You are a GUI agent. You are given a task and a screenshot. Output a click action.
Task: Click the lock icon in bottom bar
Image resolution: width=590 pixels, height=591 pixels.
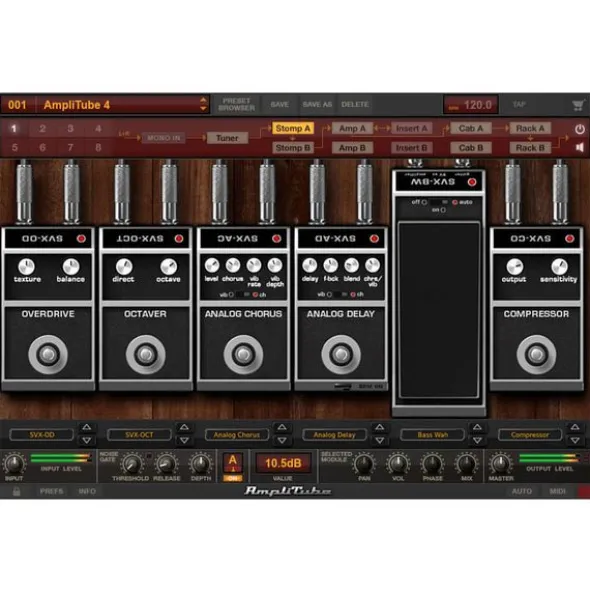point(16,491)
